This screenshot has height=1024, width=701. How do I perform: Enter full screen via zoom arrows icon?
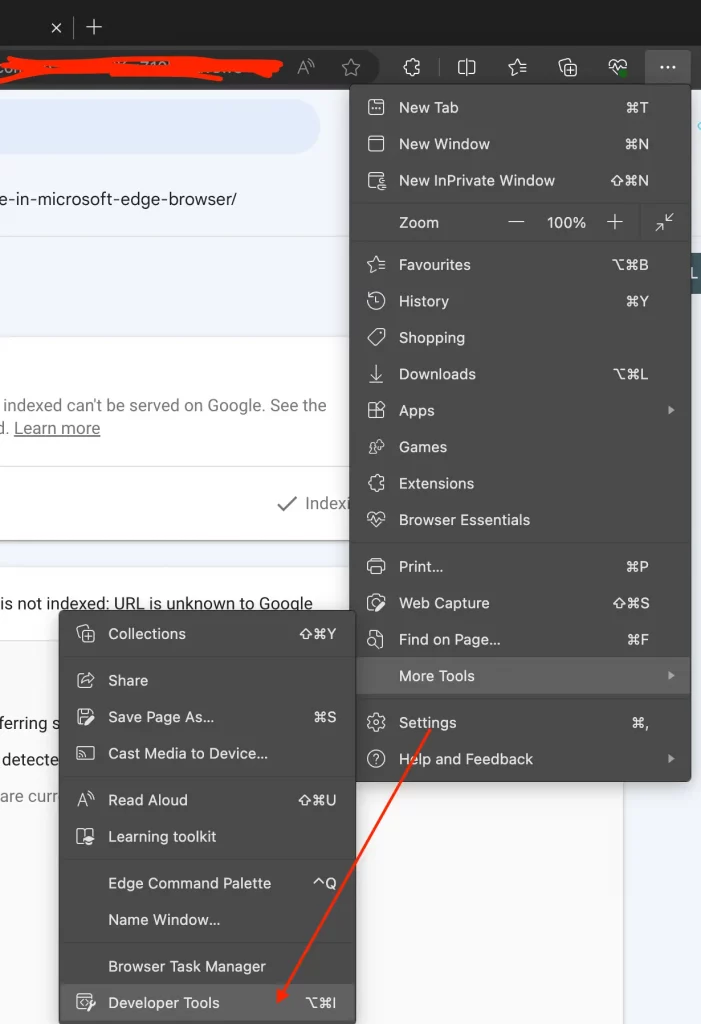(x=664, y=223)
